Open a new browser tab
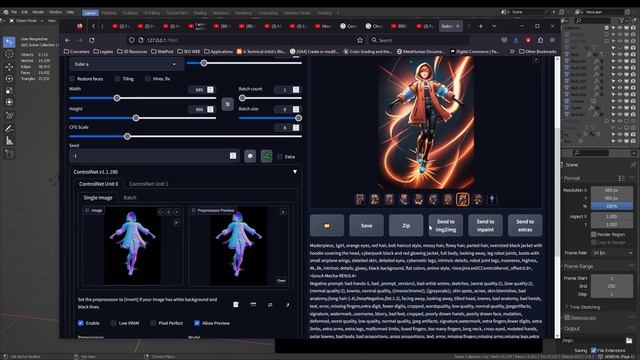The image size is (640, 360). [x=481, y=26]
